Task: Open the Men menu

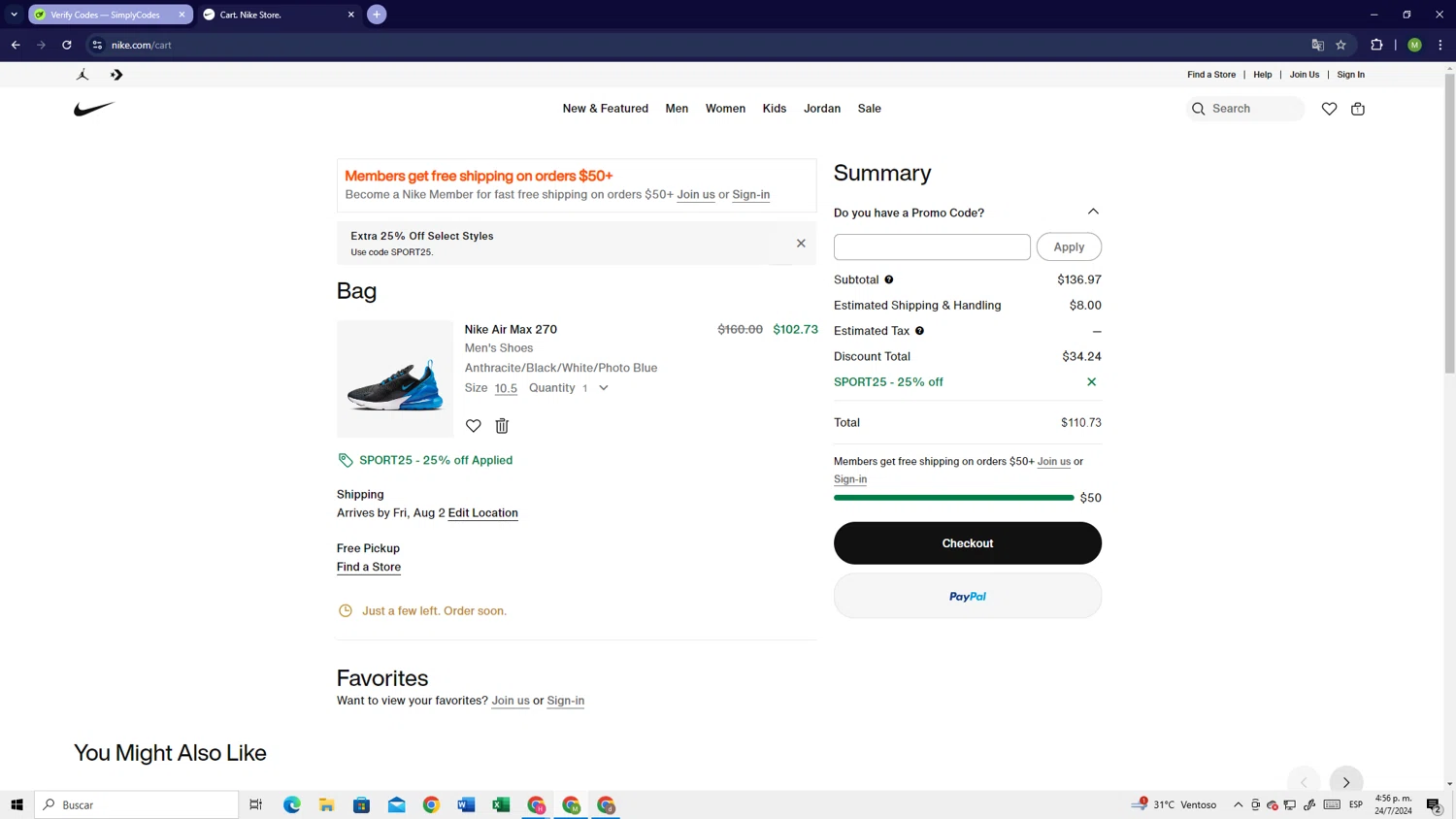Action: [677, 109]
